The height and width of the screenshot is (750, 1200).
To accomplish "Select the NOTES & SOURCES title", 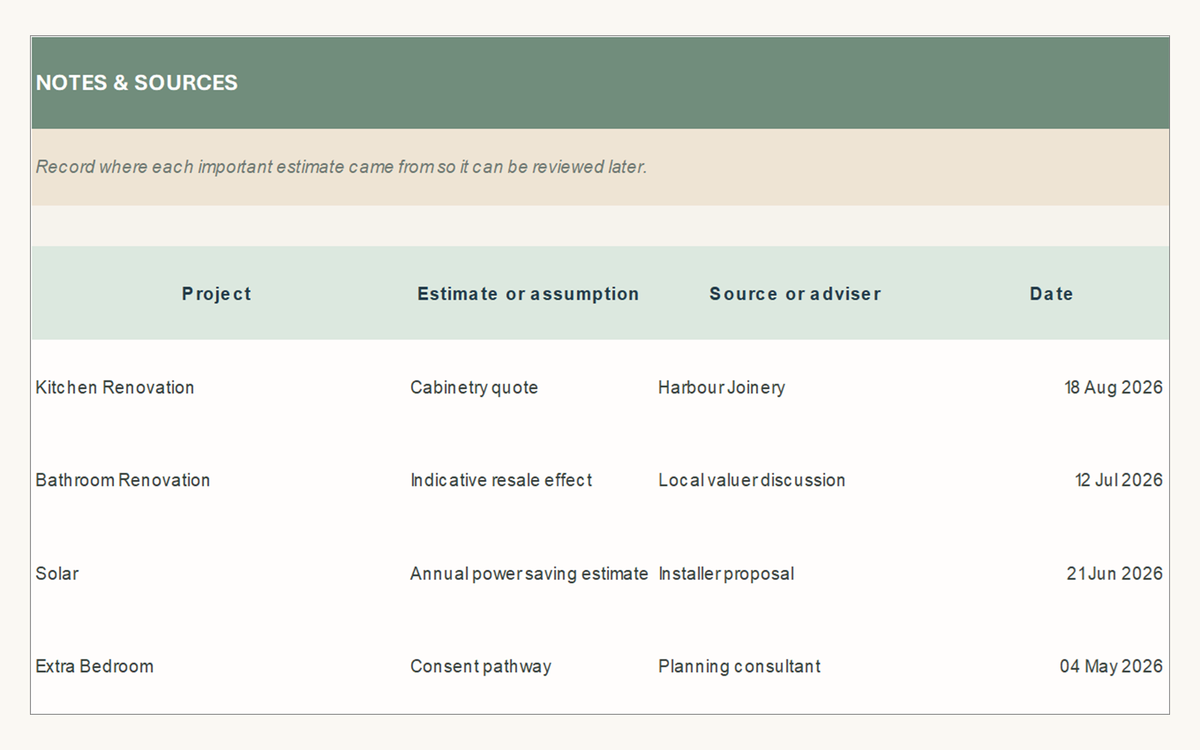I will pyautogui.click(x=137, y=83).
